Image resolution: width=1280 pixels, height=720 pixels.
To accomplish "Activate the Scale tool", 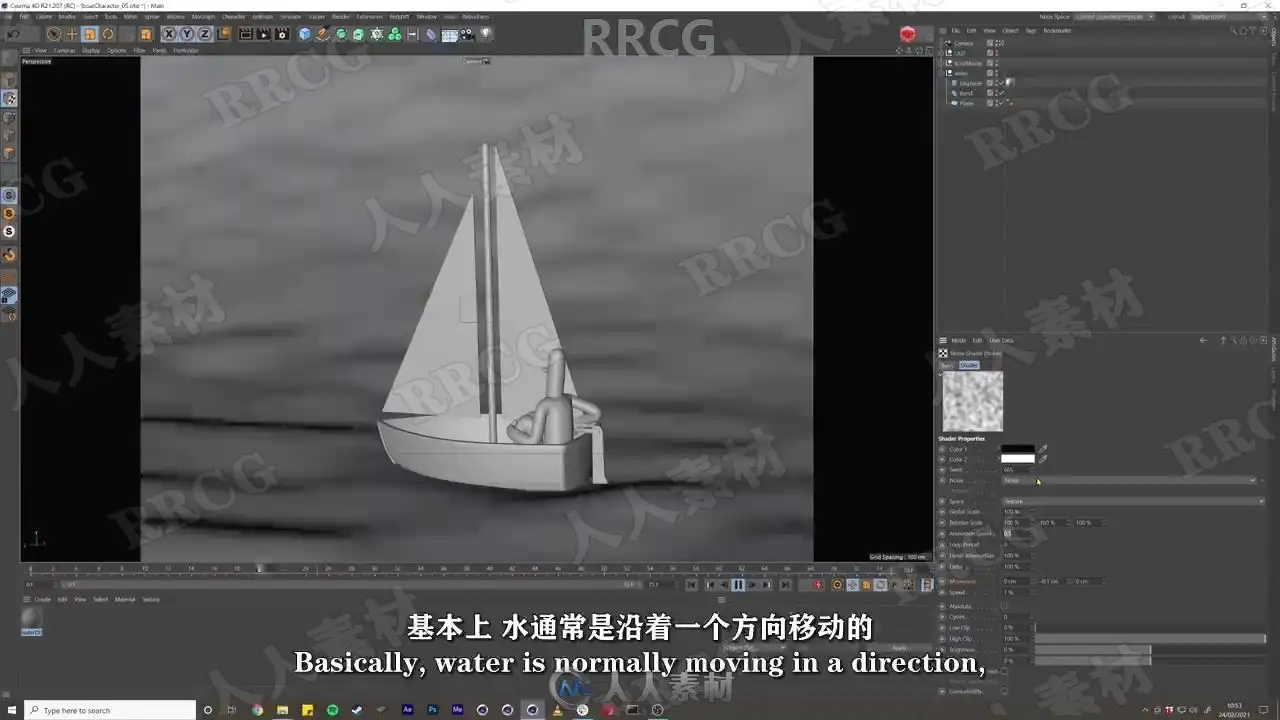I will tap(89, 34).
